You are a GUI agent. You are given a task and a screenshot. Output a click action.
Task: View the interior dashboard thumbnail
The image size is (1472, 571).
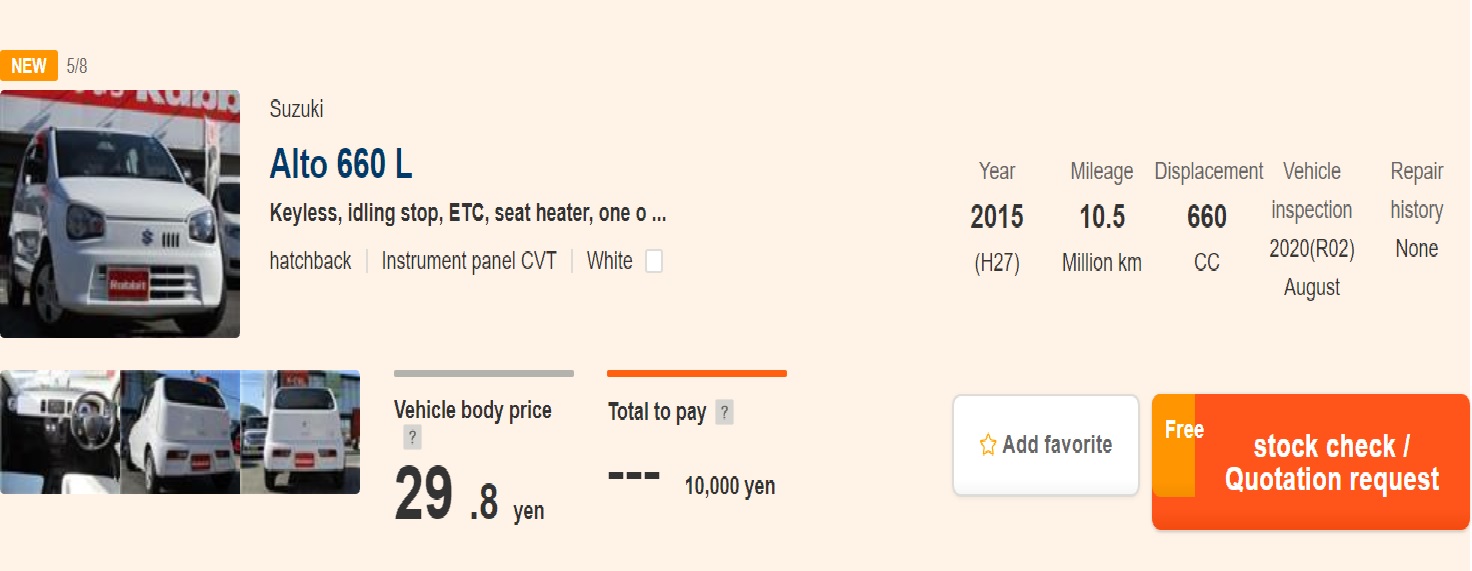pyautogui.click(x=60, y=432)
